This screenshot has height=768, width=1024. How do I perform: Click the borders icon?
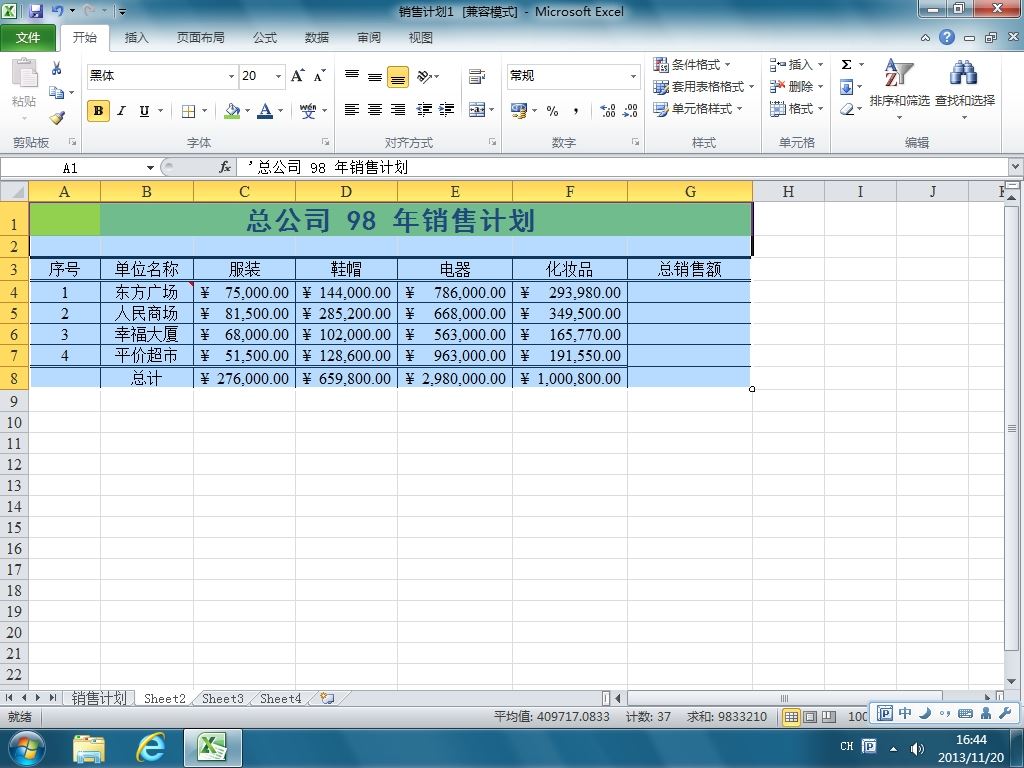188,111
